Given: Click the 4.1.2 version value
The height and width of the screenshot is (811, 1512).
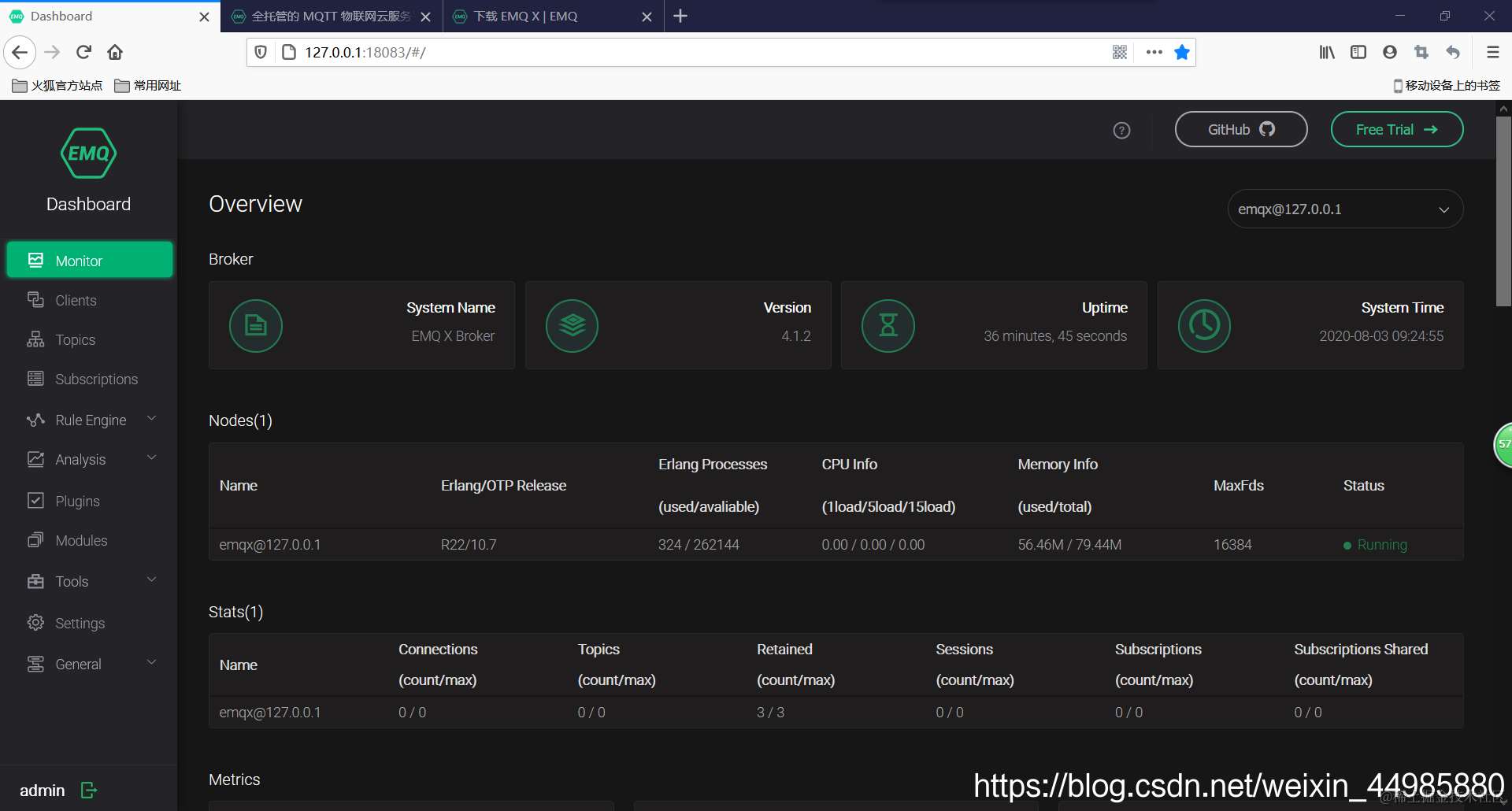Looking at the screenshot, I should coord(795,336).
